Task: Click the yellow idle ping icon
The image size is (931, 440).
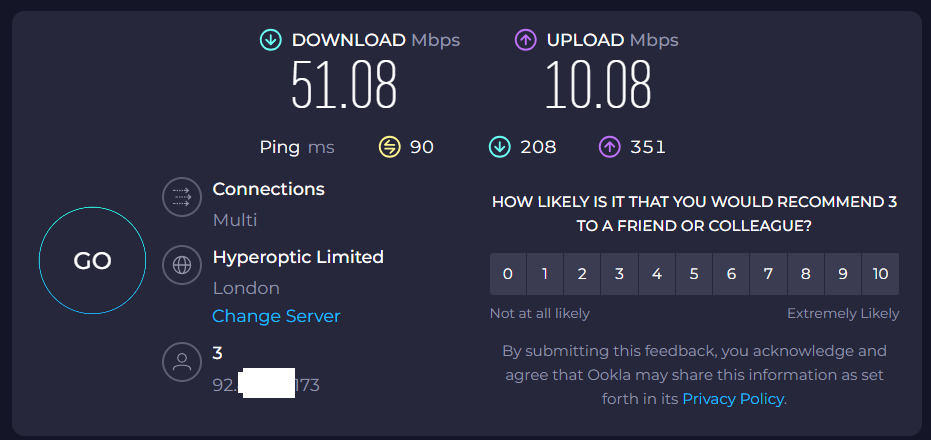Action: tap(389, 147)
